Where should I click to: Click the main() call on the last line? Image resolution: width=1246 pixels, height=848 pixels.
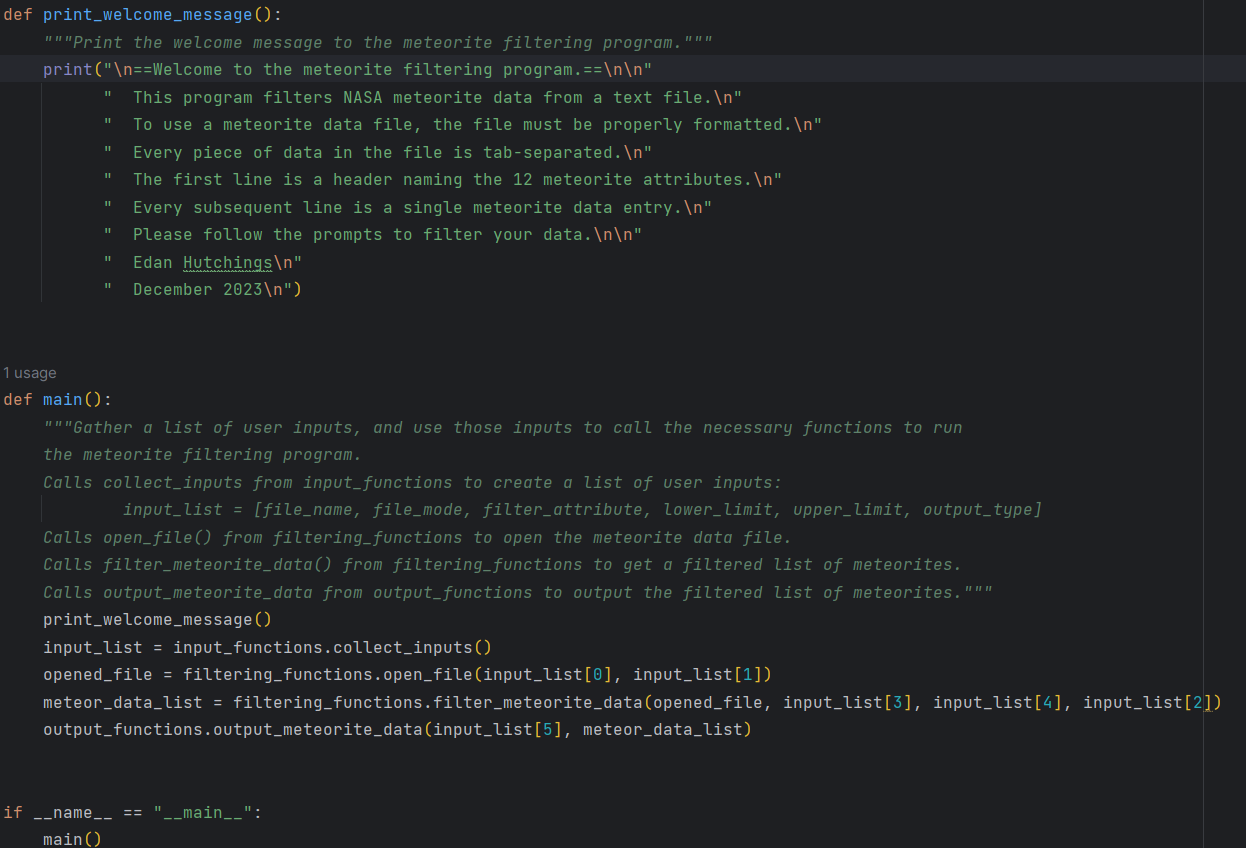tap(72, 839)
